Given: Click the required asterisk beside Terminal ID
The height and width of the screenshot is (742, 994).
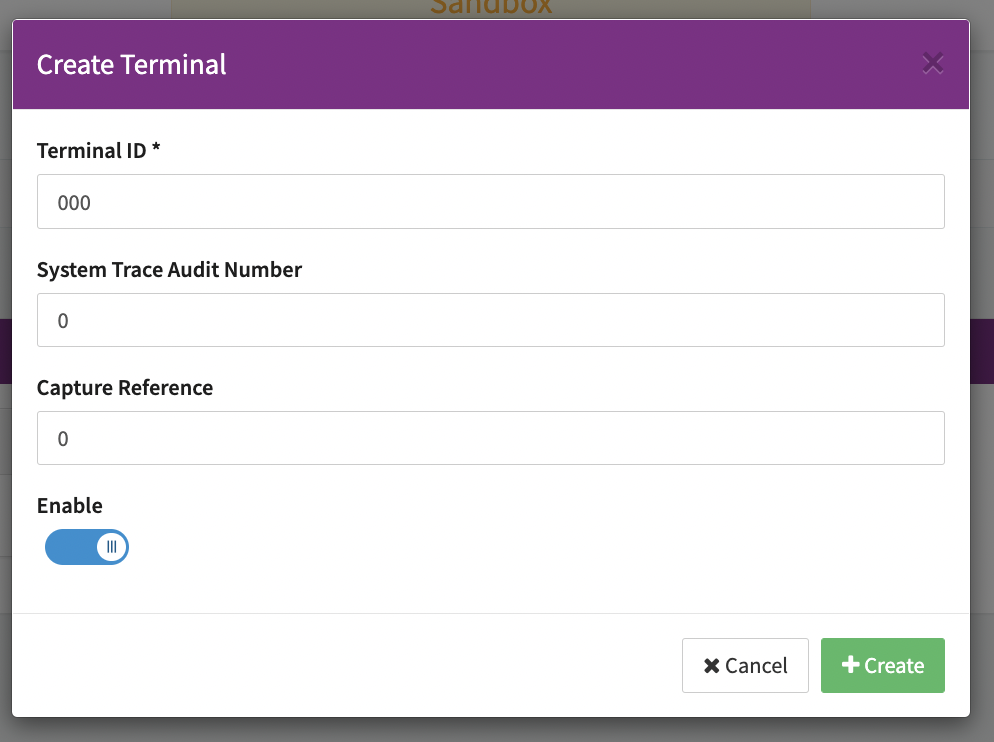Looking at the screenshot, I should click(x=156, y=150).
